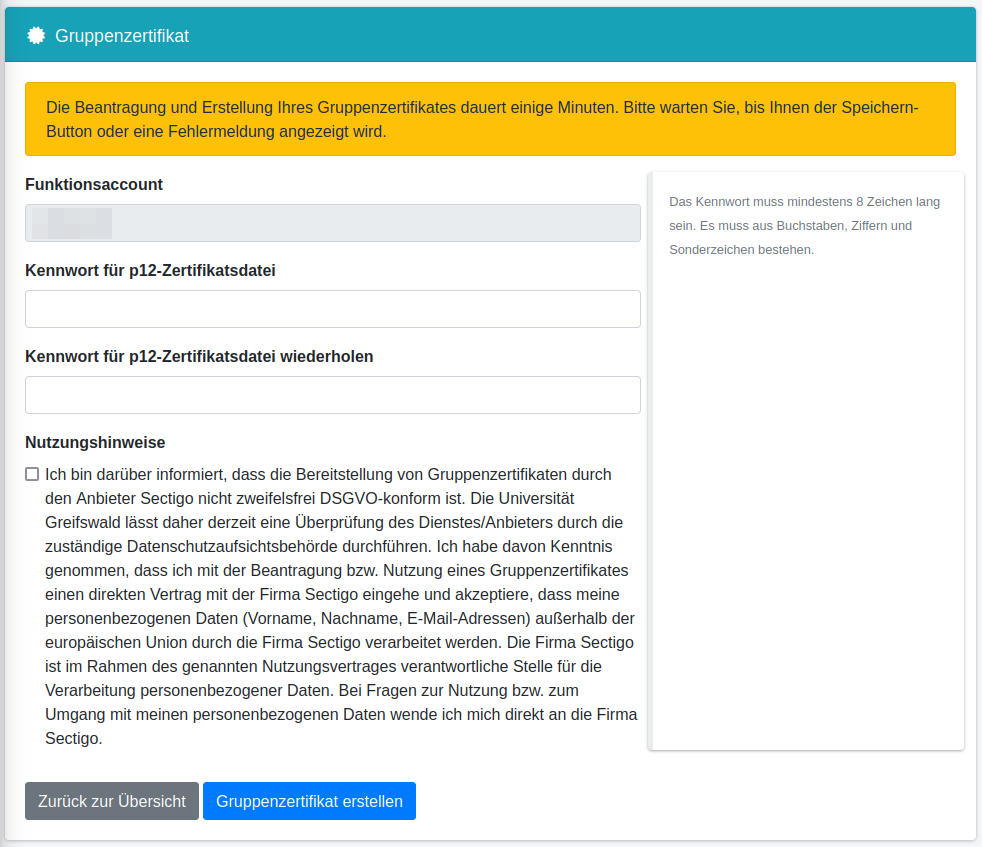Screen dimensions: 982x847
Task: Click the text 'Sonderzeichen bestehen' in the hint
Action: [x=741, y=249]
